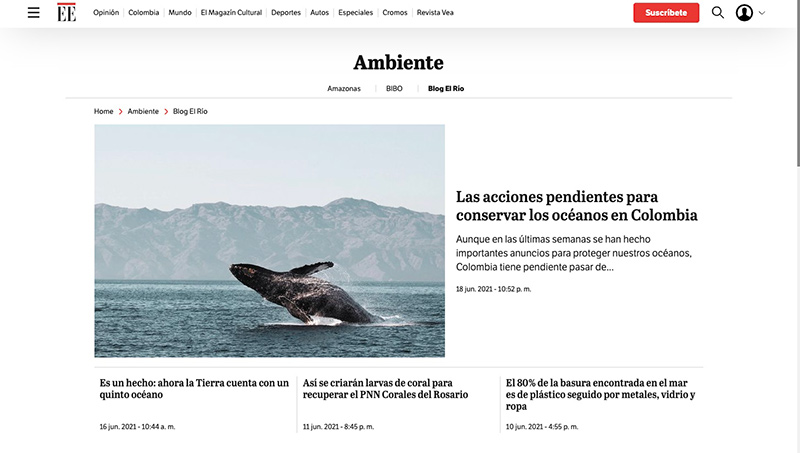The height and width of the screenshot is (453, 800).
Task: Select El Magazín Cultural in the top navigation
Action: 231,13
